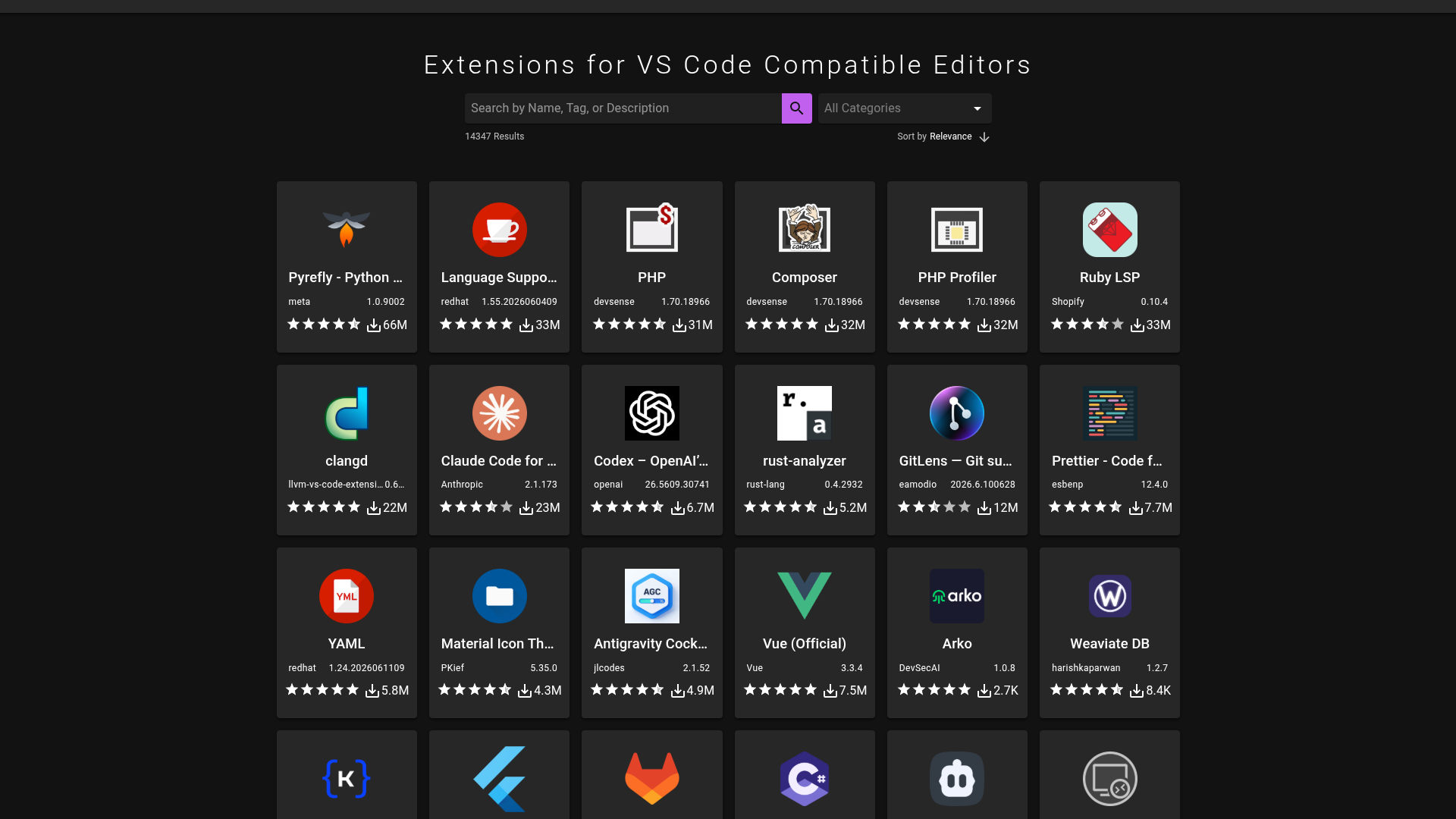The height and width of the screenshot is (819, 1456).
Task: Select the Ruby LSP gem icon
Action: tap(1110, 230)
